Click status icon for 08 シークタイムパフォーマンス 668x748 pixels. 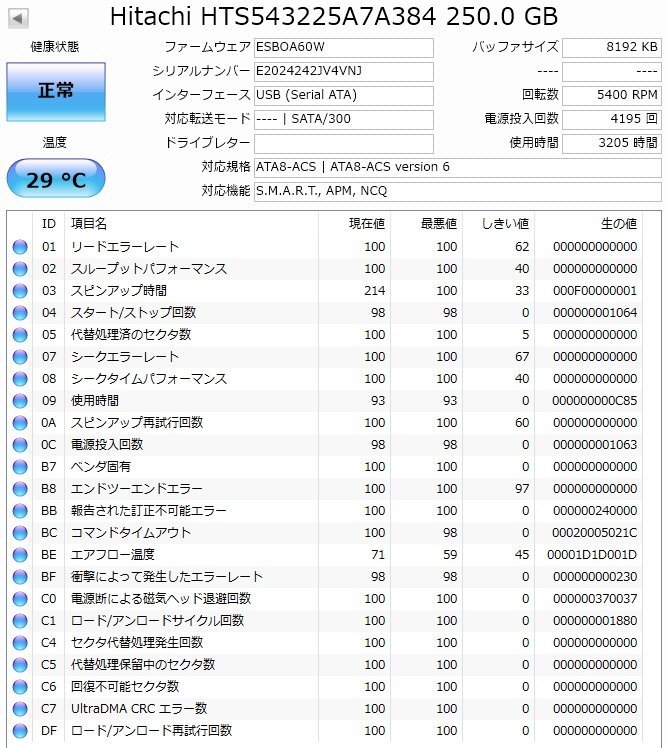pyautogui.click(x=20, y=379)
